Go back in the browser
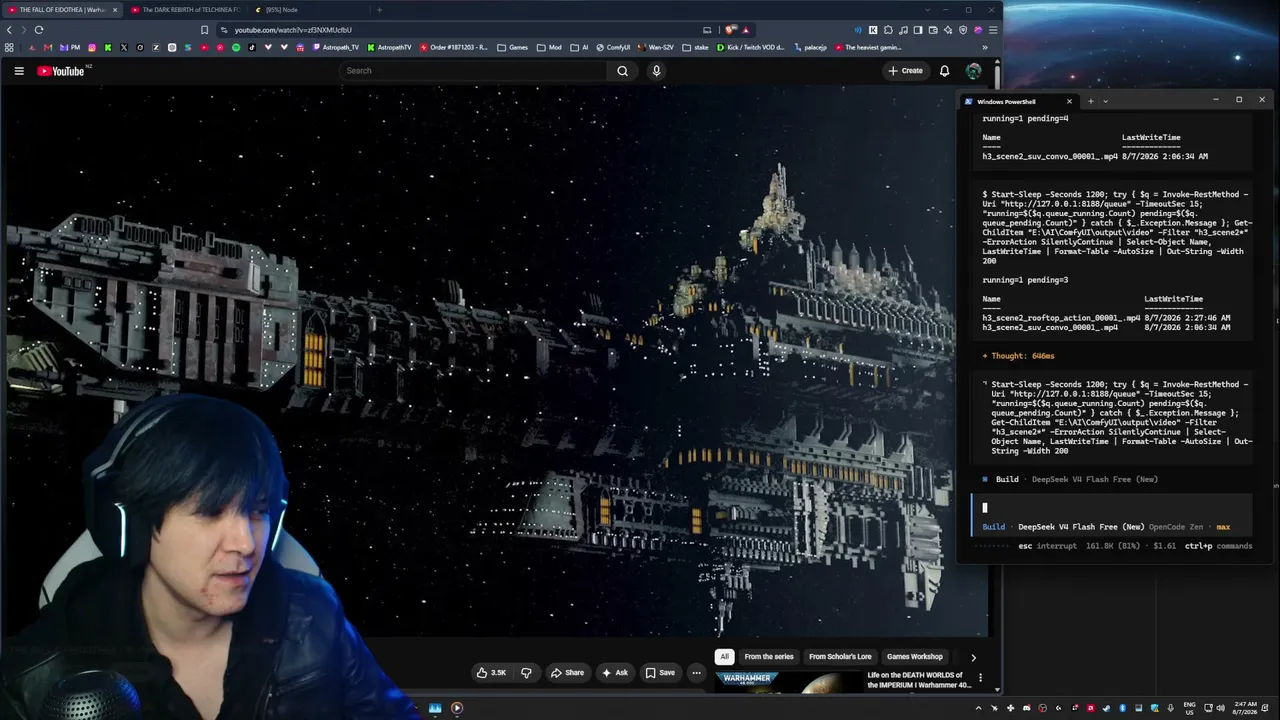The width and height of the screenshot is (1280, 720). click(10, 30)
